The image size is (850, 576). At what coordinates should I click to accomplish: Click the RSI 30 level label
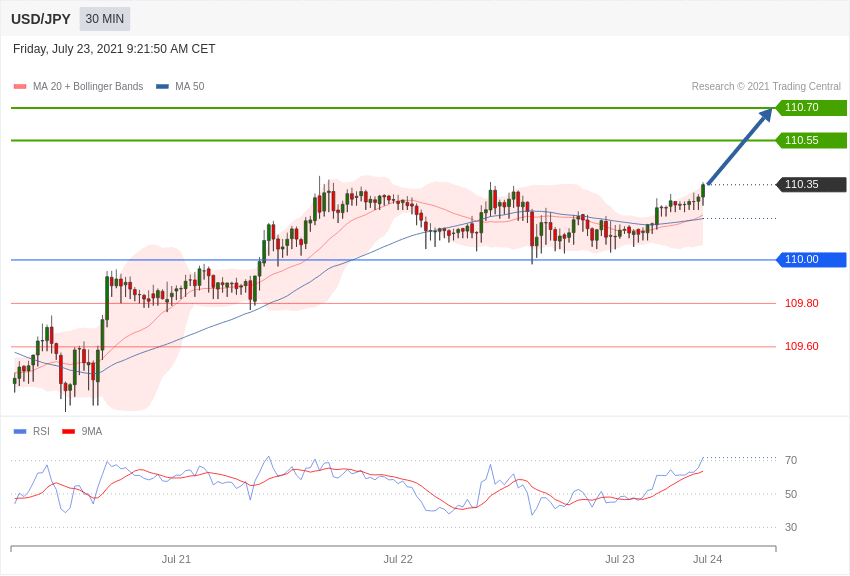(x=791, y=527)
